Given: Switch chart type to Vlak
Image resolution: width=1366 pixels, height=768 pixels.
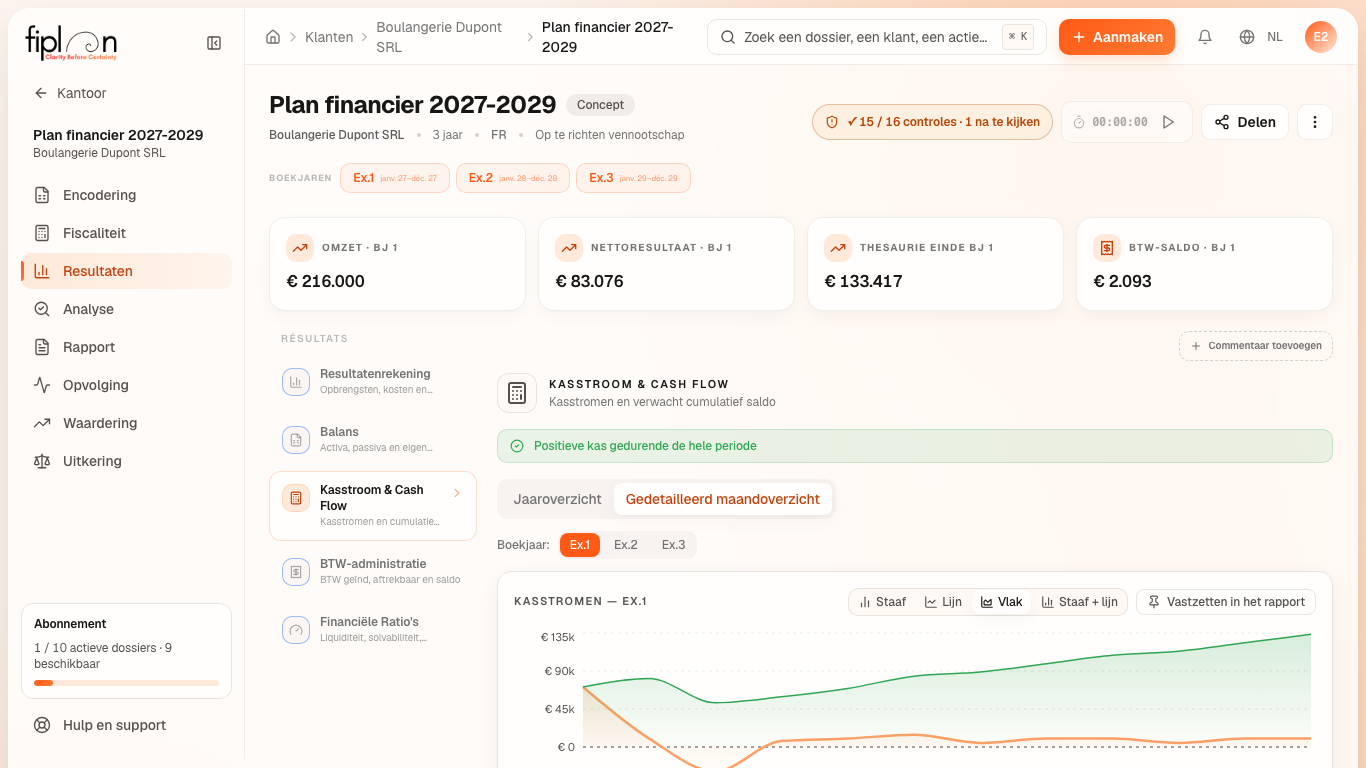Looking at the screenshot, I should pyautogui.click(x=1002, y=602).
